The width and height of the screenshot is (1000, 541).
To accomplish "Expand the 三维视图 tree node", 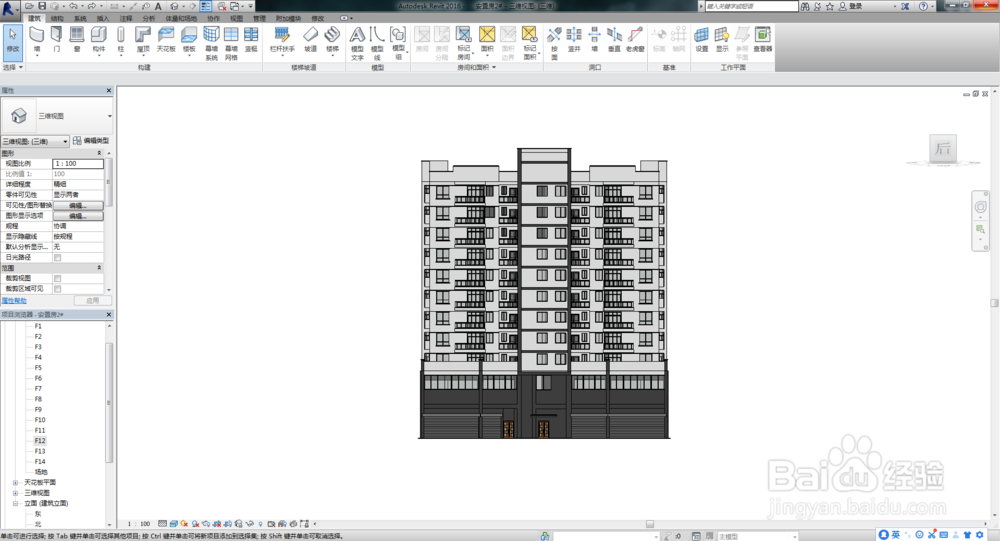I will pyautogui.click(x=15, y=493).
